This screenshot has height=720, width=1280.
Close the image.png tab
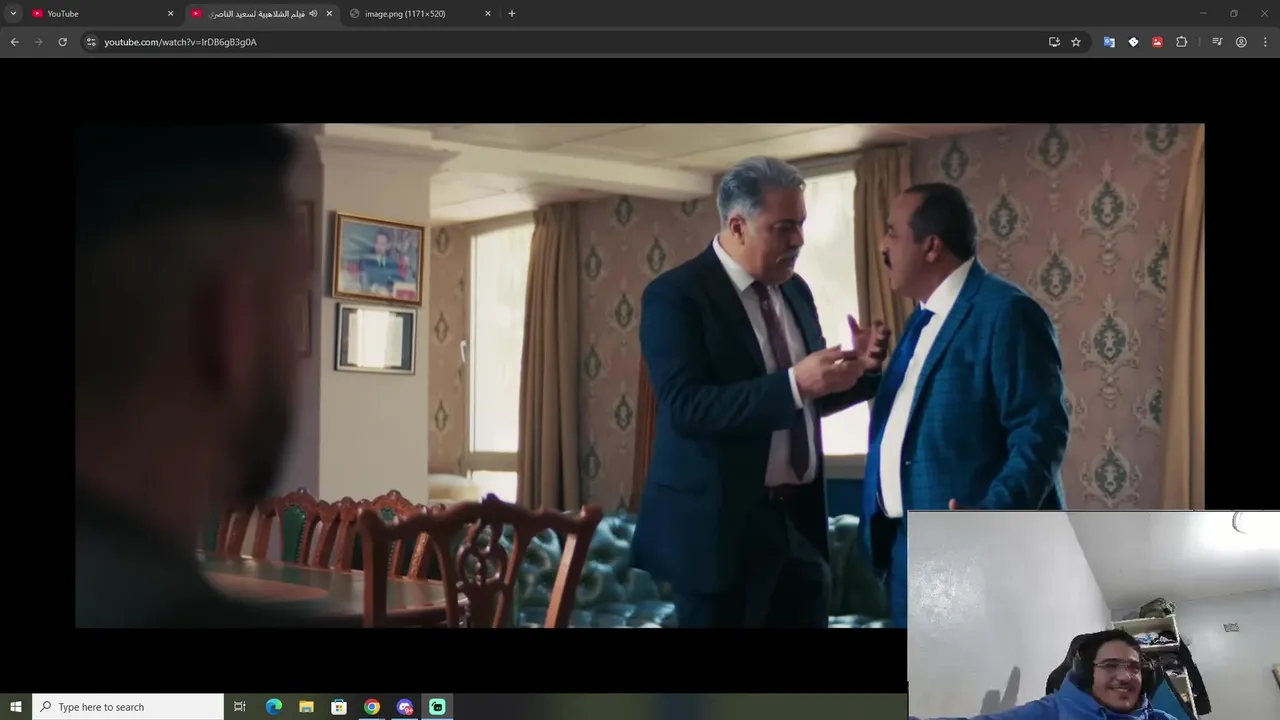click(x=488, y=13)
